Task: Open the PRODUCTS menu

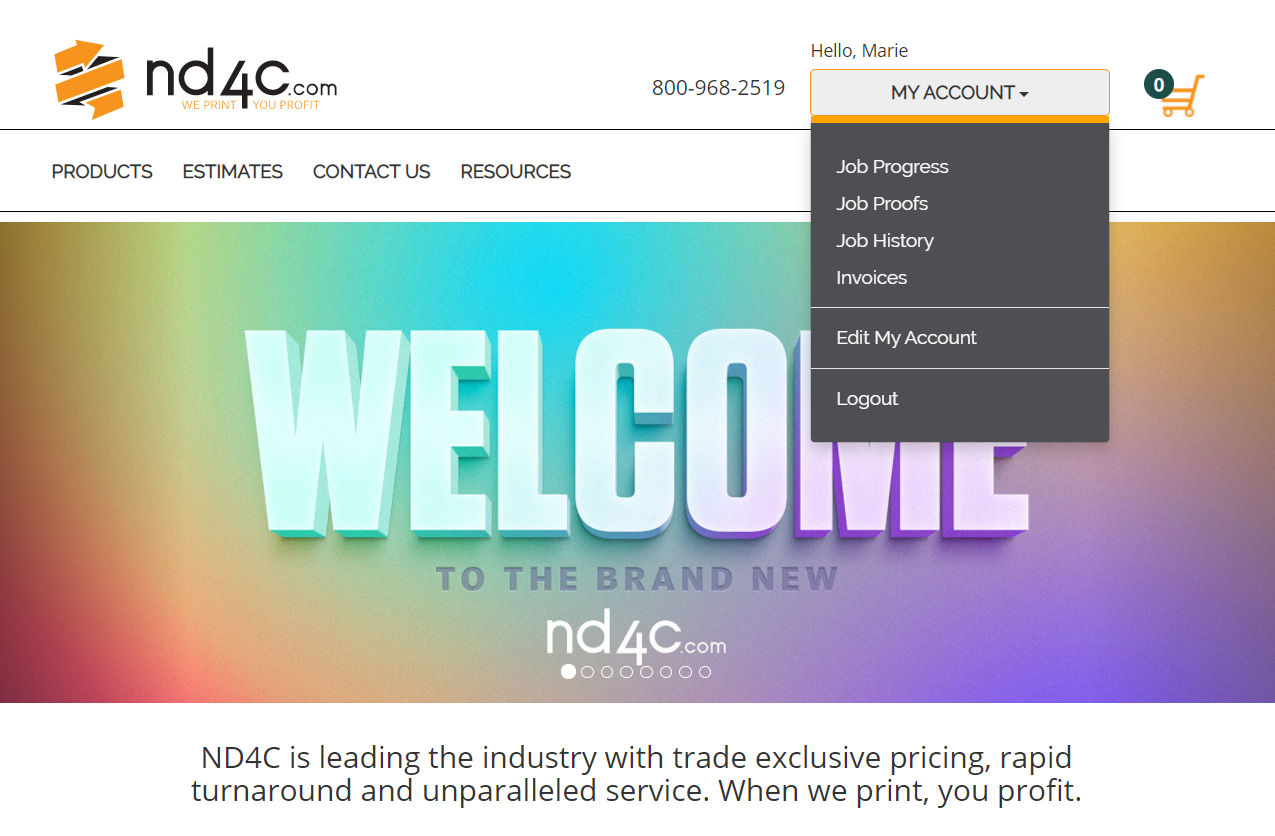Action: (x=102, y=172)
